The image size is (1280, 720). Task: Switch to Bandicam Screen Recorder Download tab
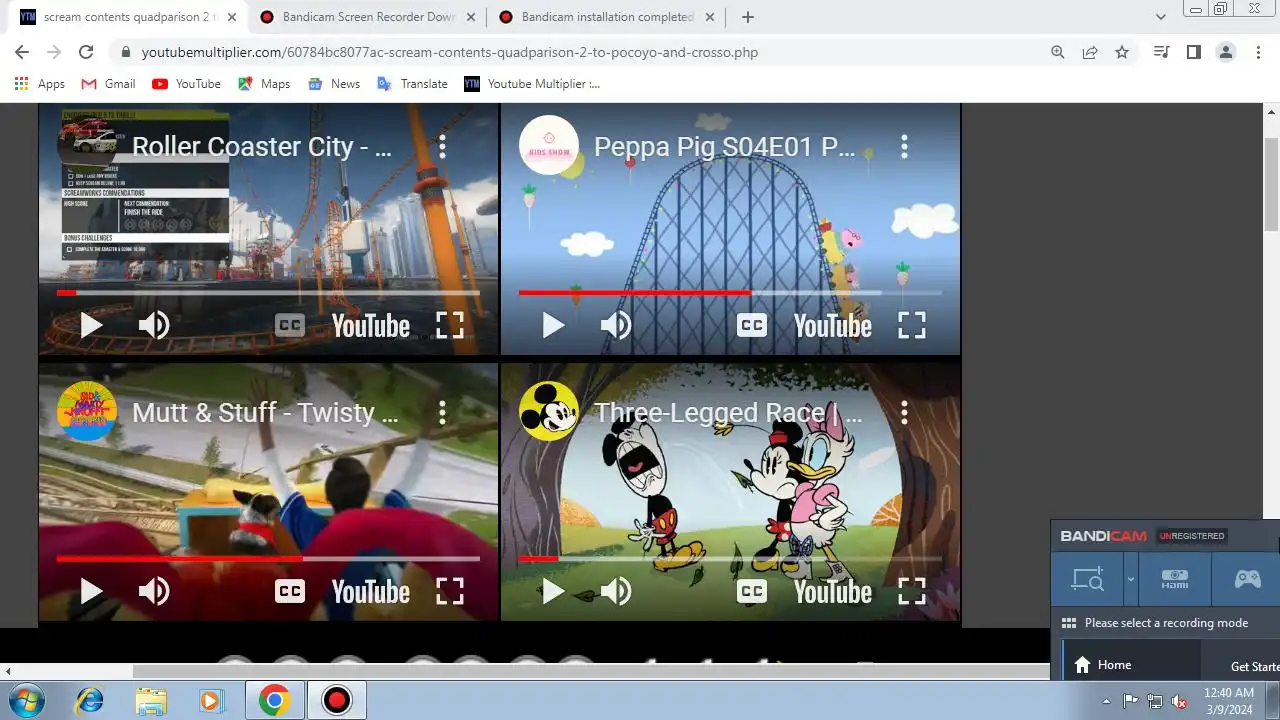click(x=366, y=17)
